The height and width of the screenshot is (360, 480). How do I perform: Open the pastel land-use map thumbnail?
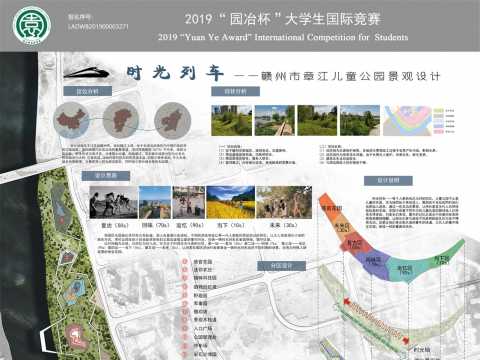coord(408,121)
